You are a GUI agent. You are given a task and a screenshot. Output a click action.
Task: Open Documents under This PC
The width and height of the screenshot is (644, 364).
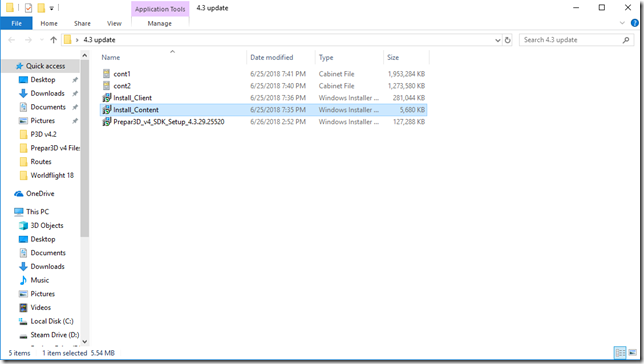(48, 253)
